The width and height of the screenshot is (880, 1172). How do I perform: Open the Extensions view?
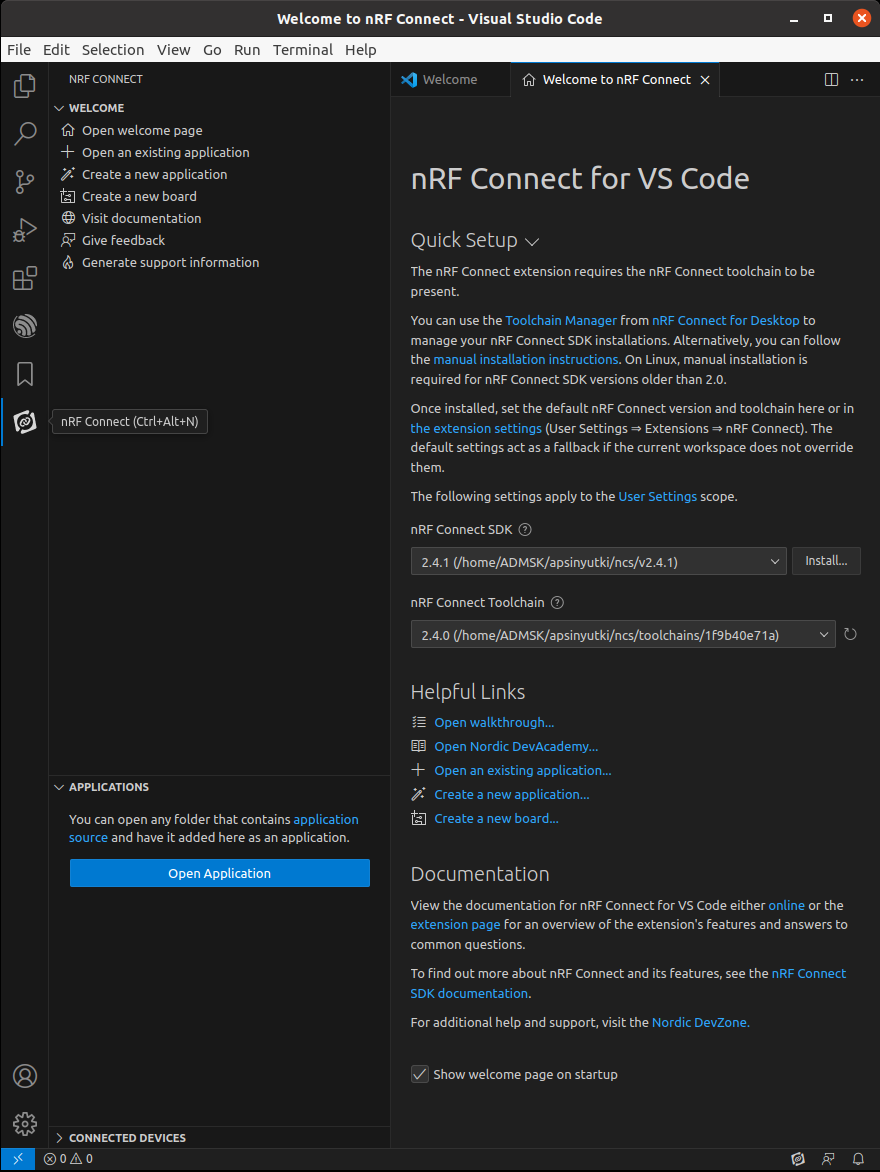tap(25, 278)
